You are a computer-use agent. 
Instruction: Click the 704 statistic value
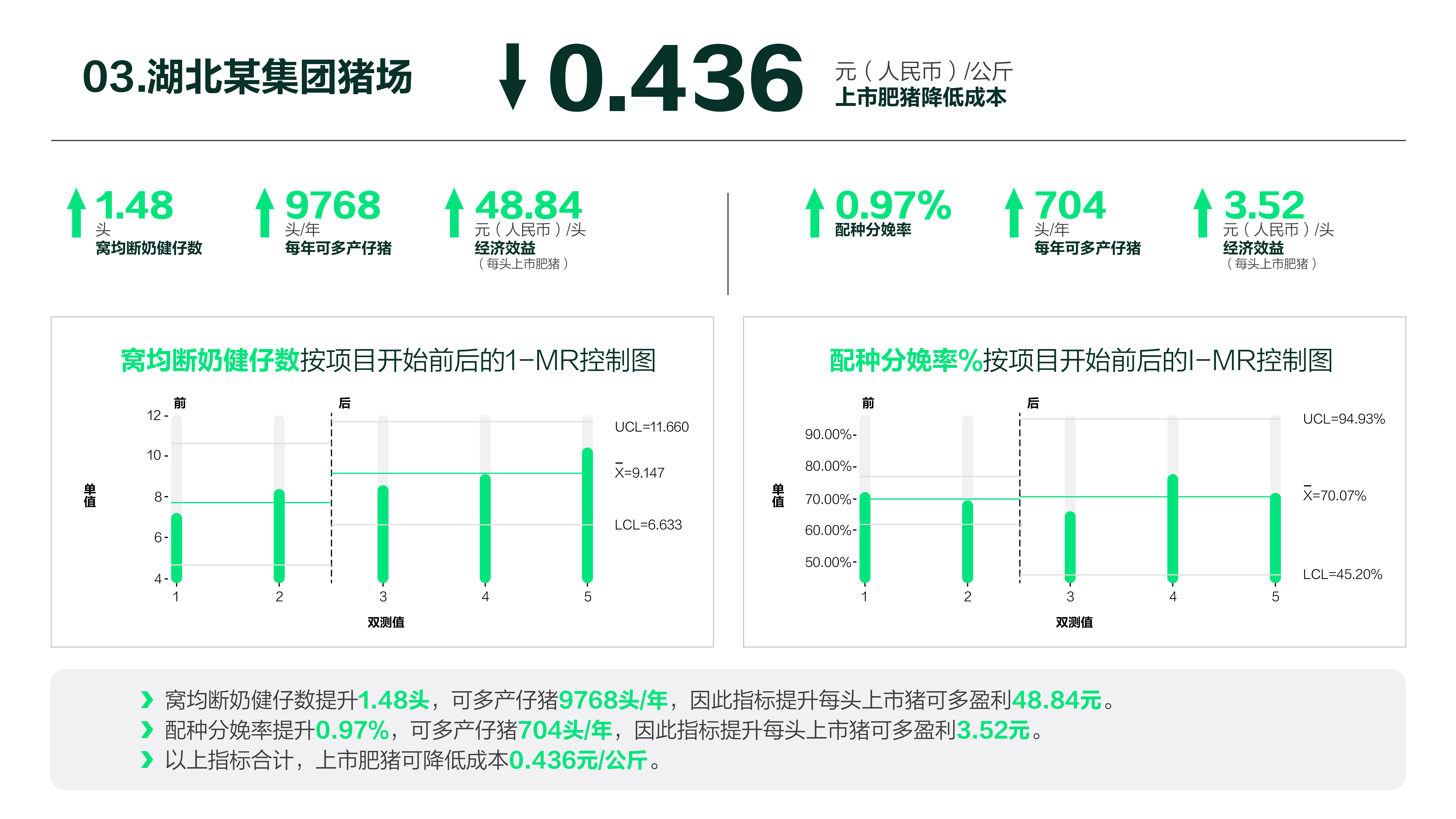(x=1070, y=205)
